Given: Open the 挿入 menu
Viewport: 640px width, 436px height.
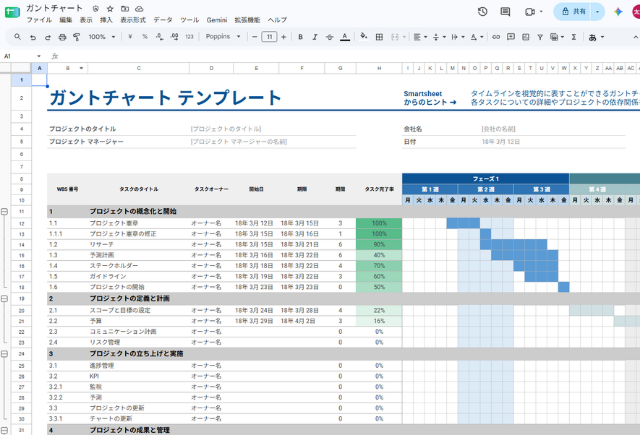Looking at the screenshot, I should 106,20.
